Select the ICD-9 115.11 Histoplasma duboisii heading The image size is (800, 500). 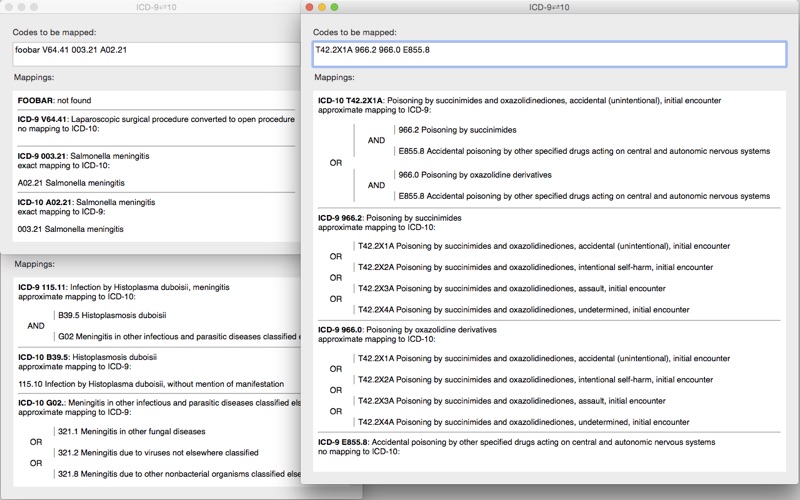(124, 288)
